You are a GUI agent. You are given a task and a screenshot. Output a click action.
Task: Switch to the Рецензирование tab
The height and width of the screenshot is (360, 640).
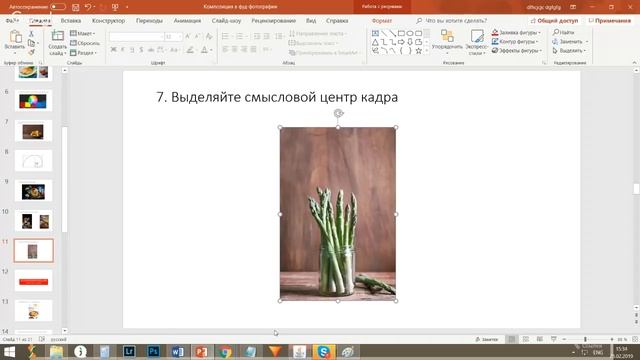pyautogui.click(x=273, y=20)
